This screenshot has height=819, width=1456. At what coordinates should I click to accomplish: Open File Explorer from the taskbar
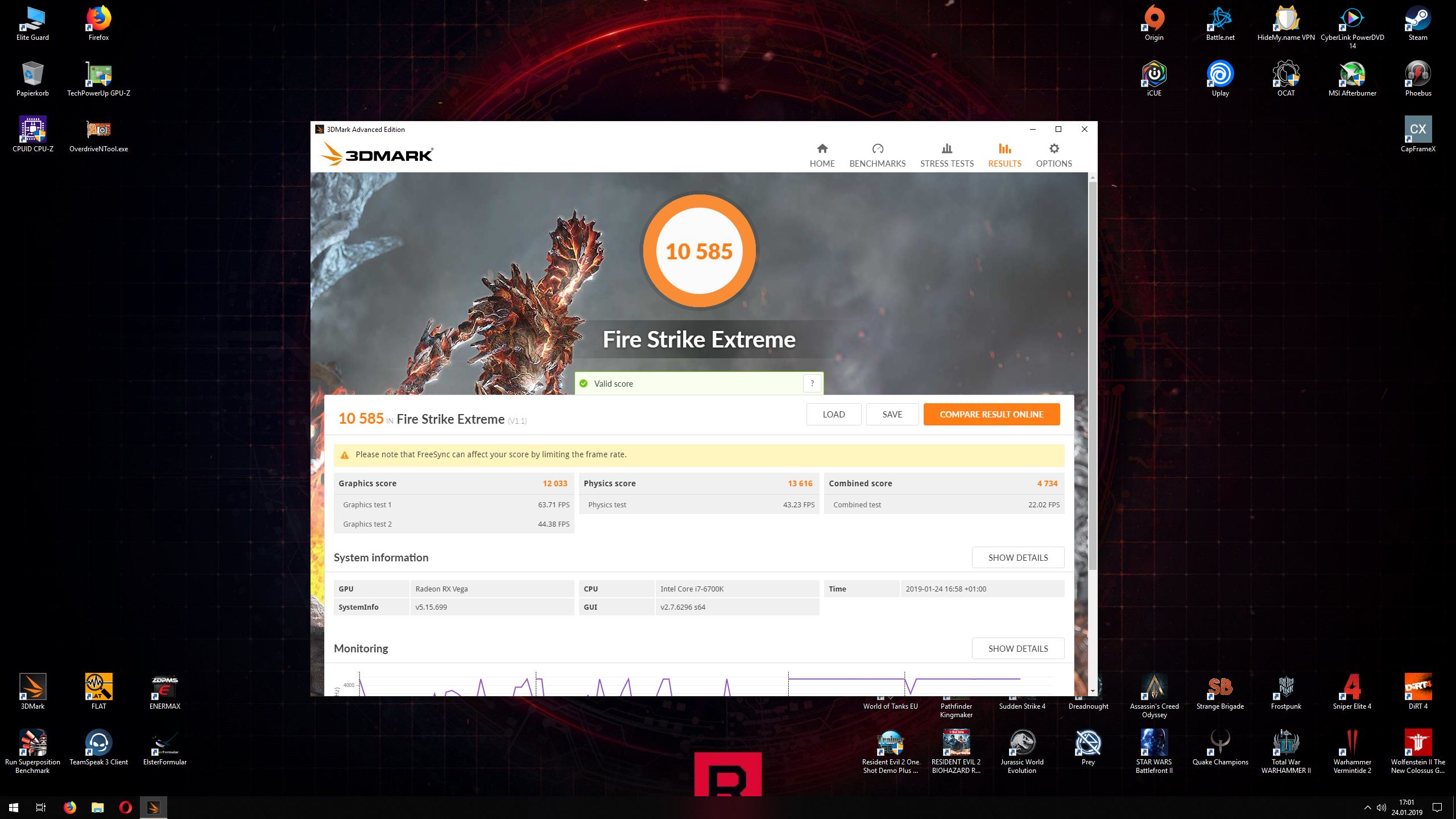pyautogui.click(x=98, y=807)
